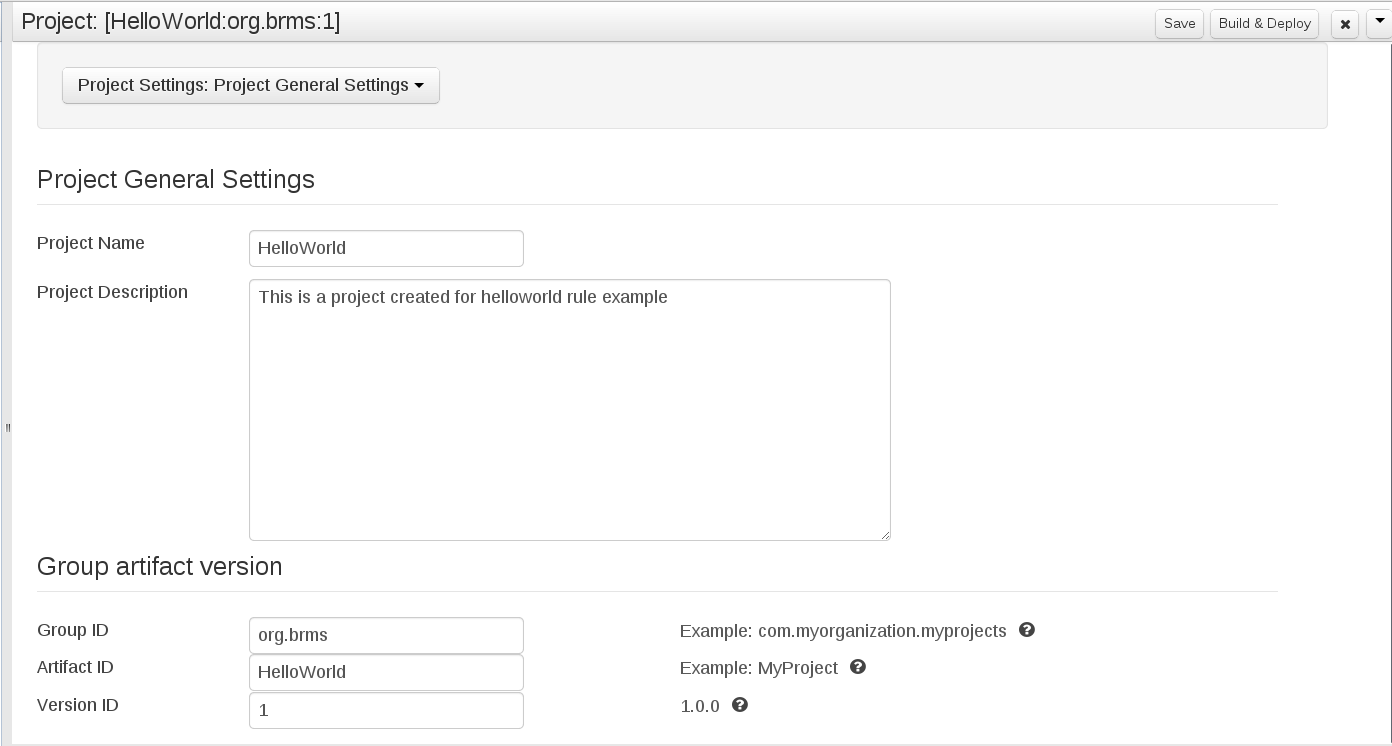Select the Group artifact version heading
Viewport: 1392px width, 746px height.
pos(160,566)
